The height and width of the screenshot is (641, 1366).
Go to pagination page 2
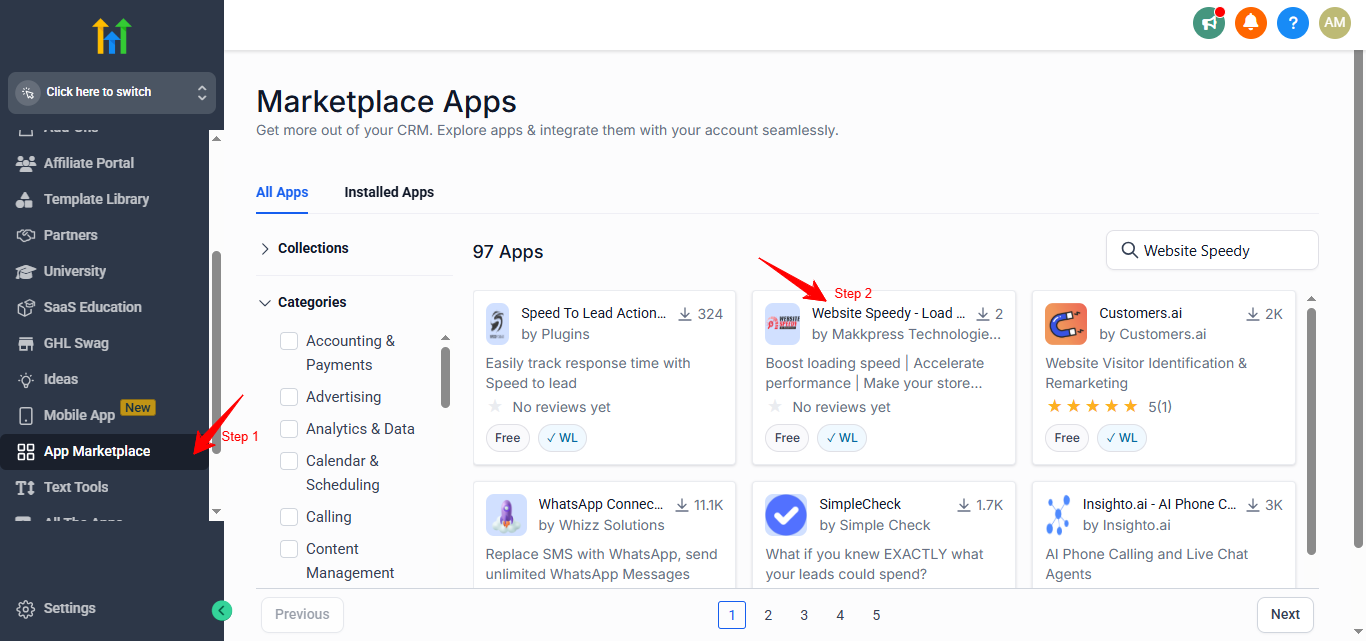tap(768, 615)
